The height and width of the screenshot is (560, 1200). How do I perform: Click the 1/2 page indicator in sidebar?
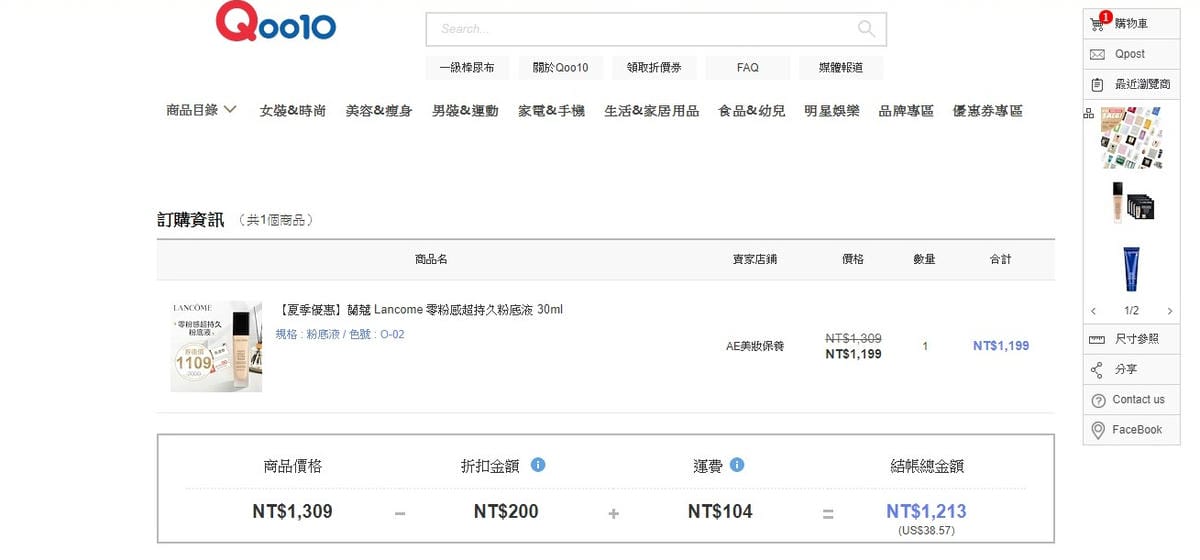pyautogui.click(x=1131, y=311)
